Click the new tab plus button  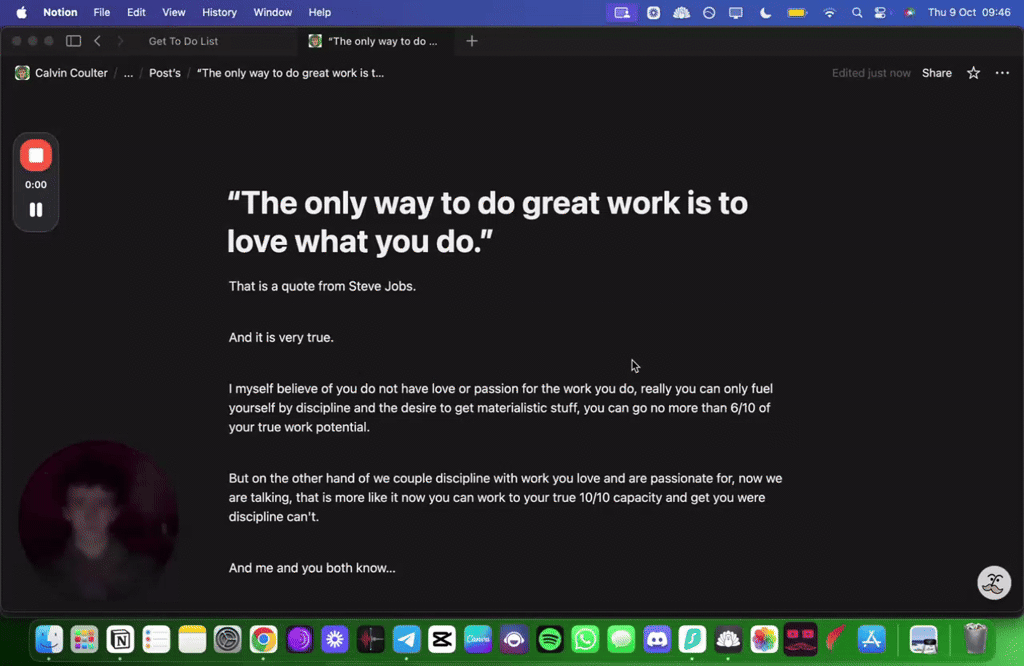pos(471,41)
